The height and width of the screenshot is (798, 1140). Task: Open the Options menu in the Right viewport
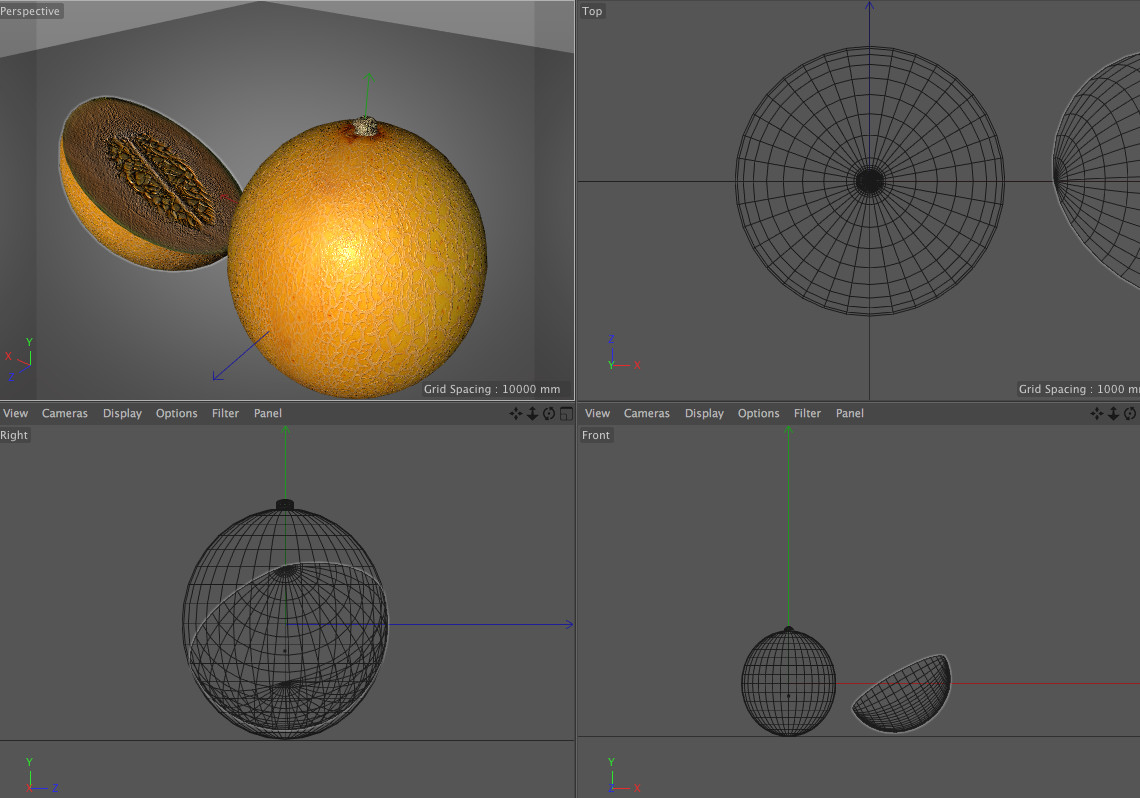click(176, 413)
